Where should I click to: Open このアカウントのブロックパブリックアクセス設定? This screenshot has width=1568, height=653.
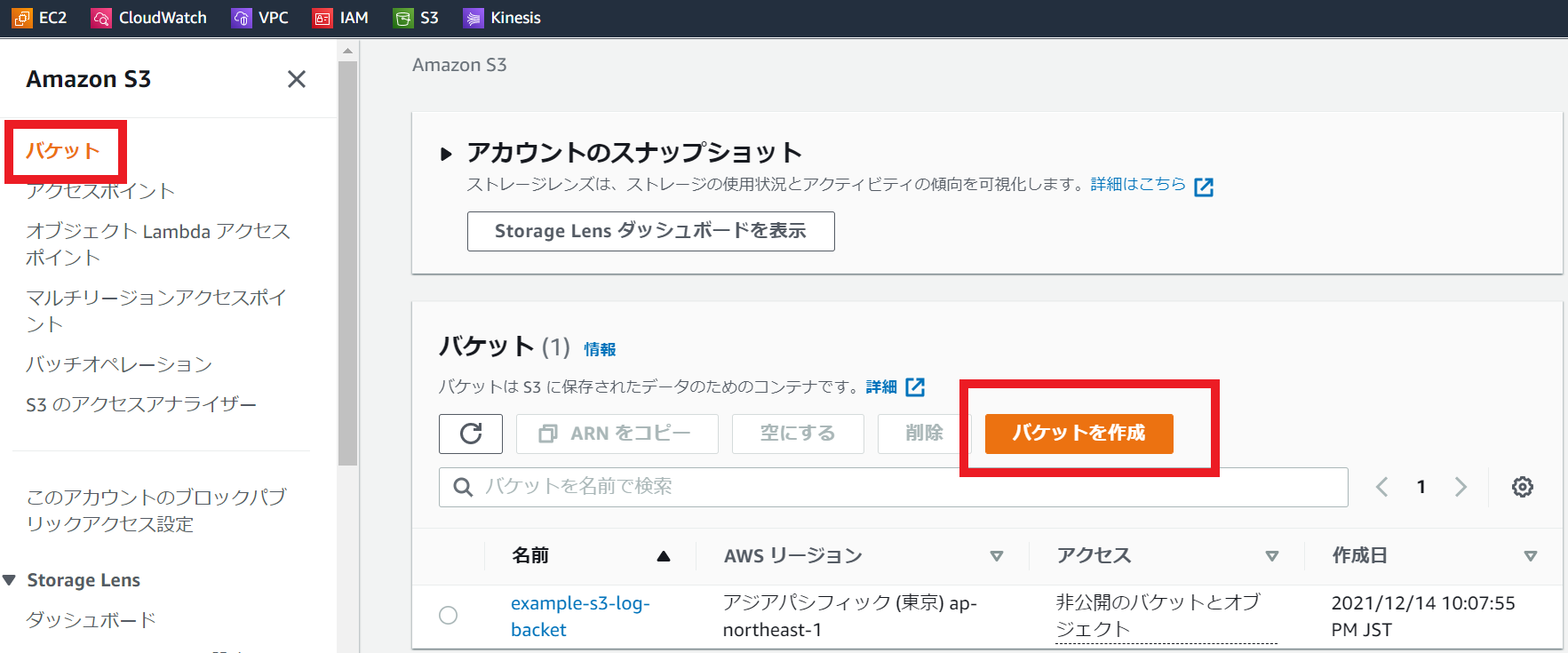coord(156,511)
